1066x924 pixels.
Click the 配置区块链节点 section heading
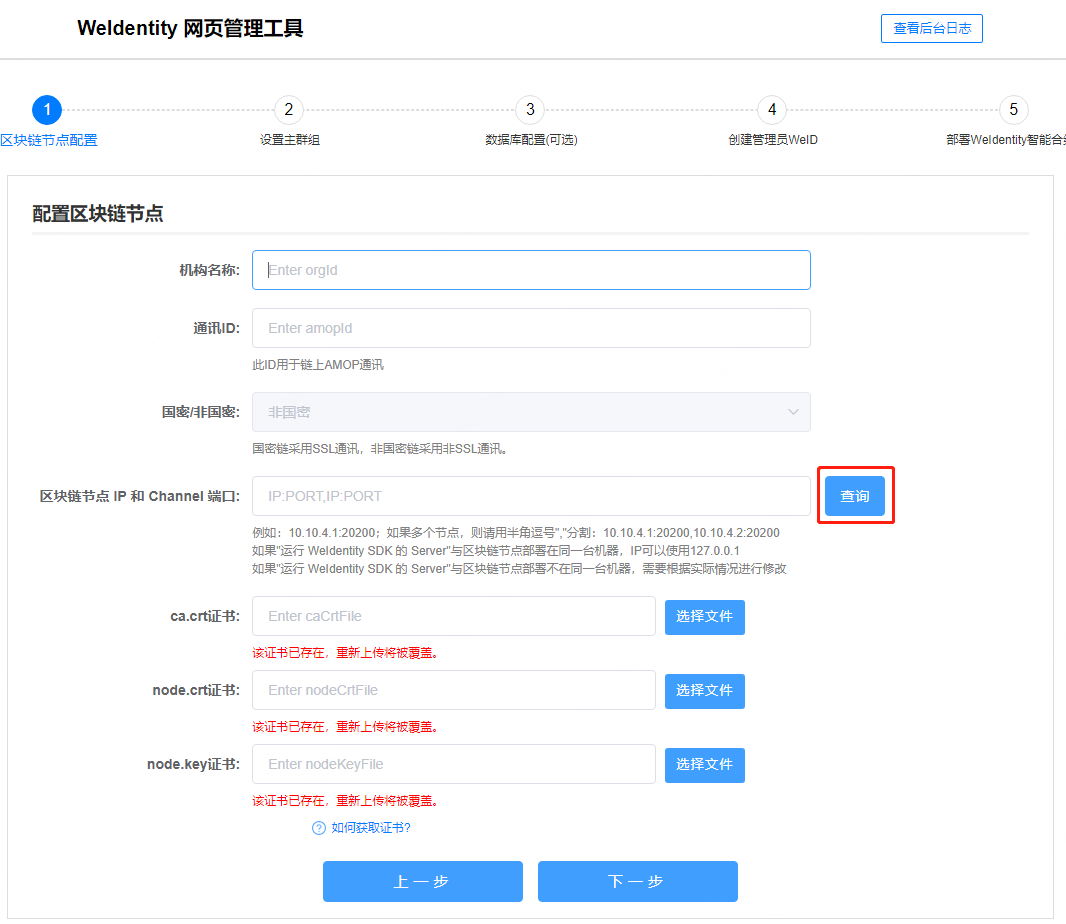coord(98,213)
